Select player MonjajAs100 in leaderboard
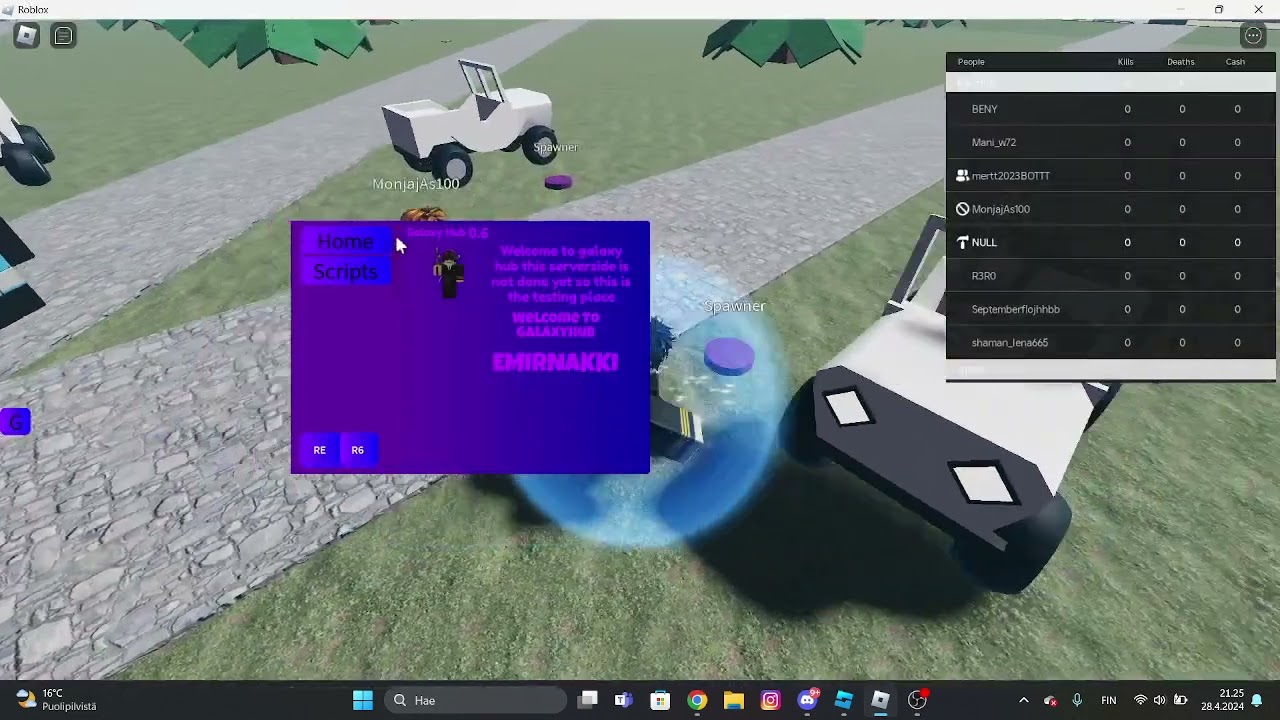 1111,209
